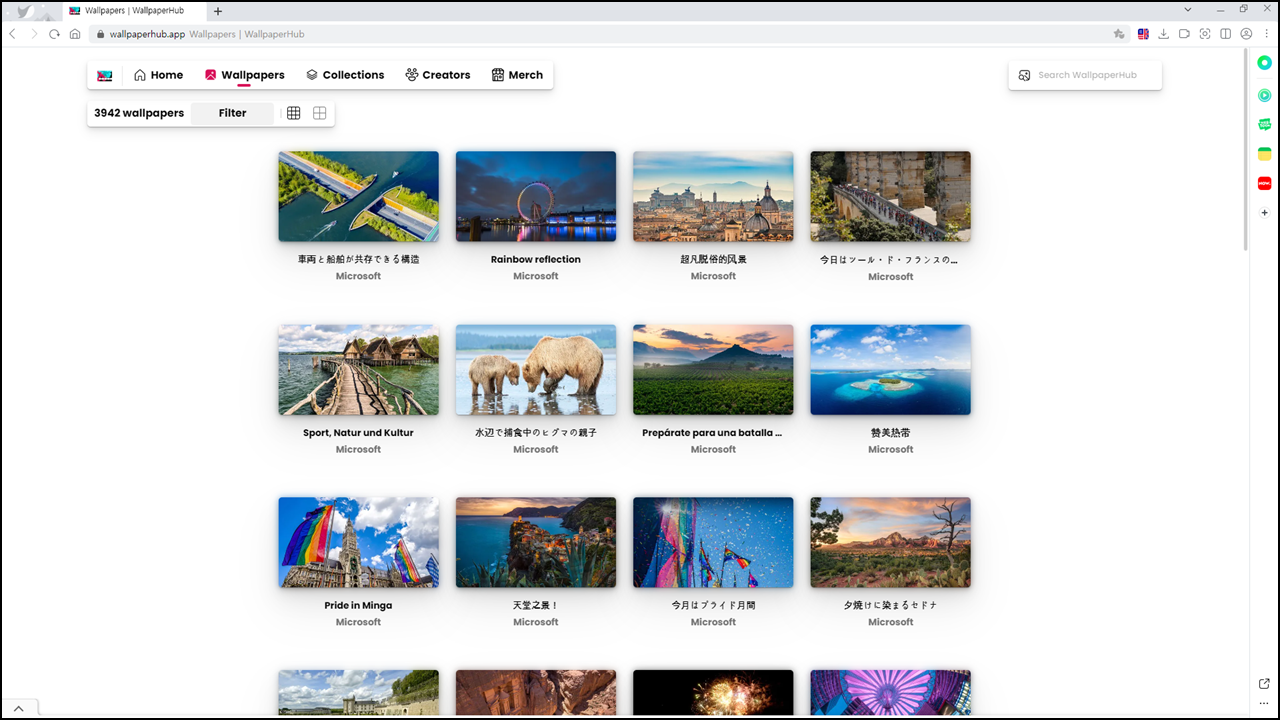Open the Rome skyline wallpaper thumbnail
1280x720 pixels.
[713, 196]
